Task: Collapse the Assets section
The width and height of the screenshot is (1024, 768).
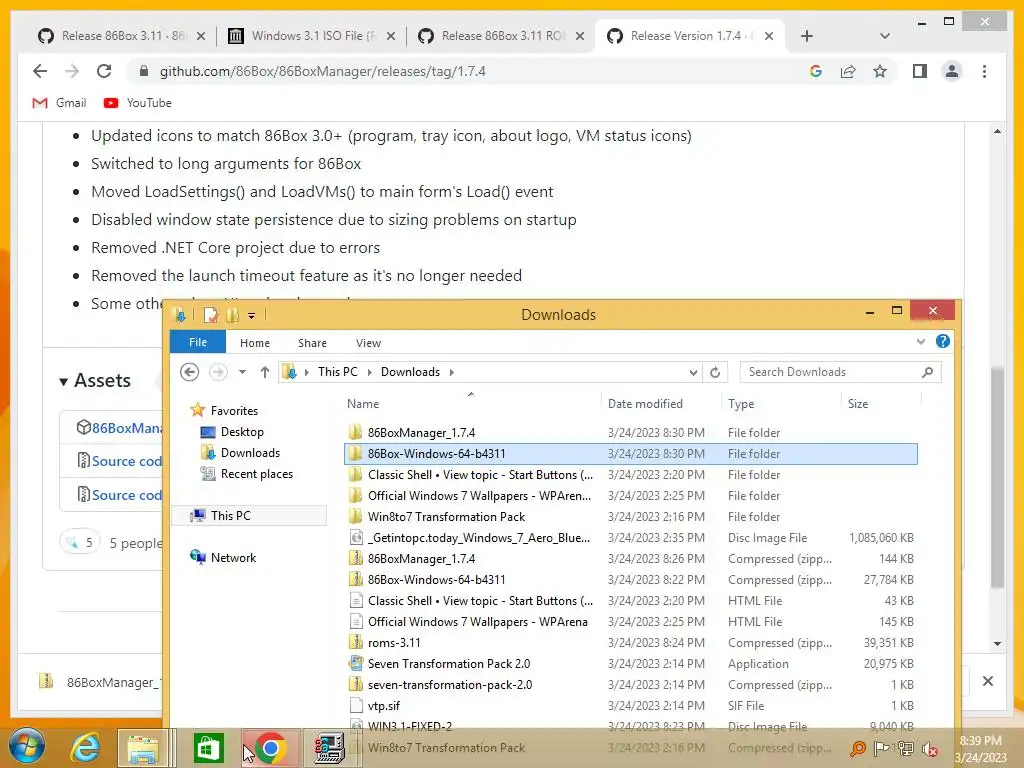Action: [95, 381]
